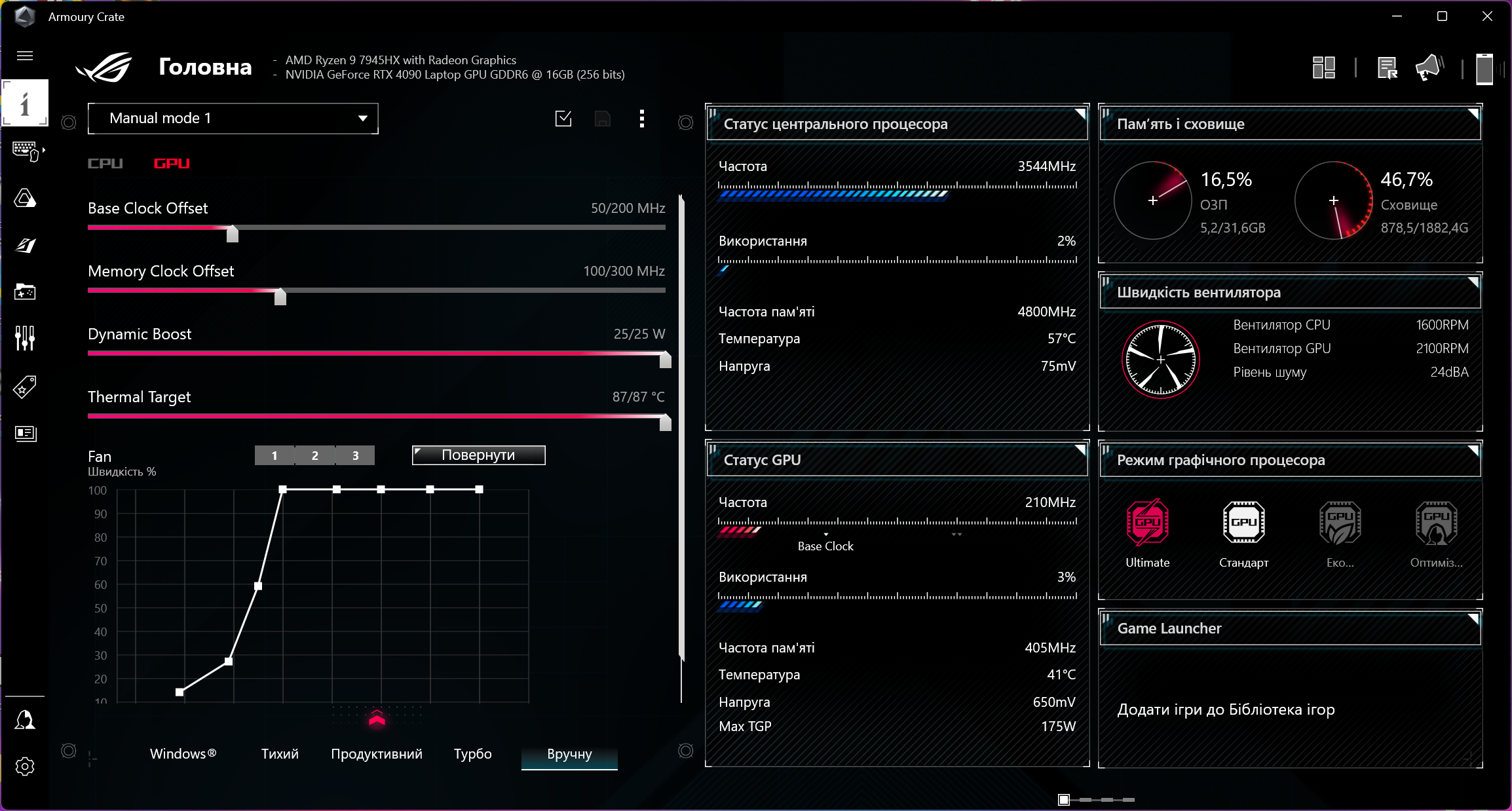Open settings gear in sidebar
Viewport: 1512px width, 811px height.
[x=25, y=766]
